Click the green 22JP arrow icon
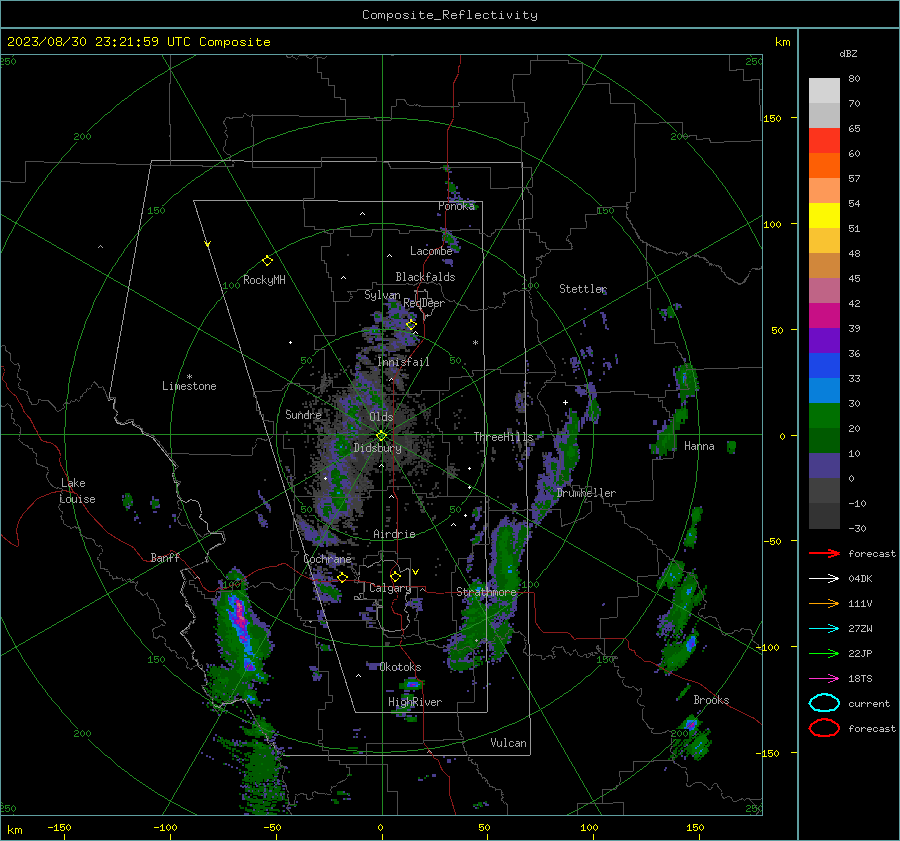 [824, 653]
